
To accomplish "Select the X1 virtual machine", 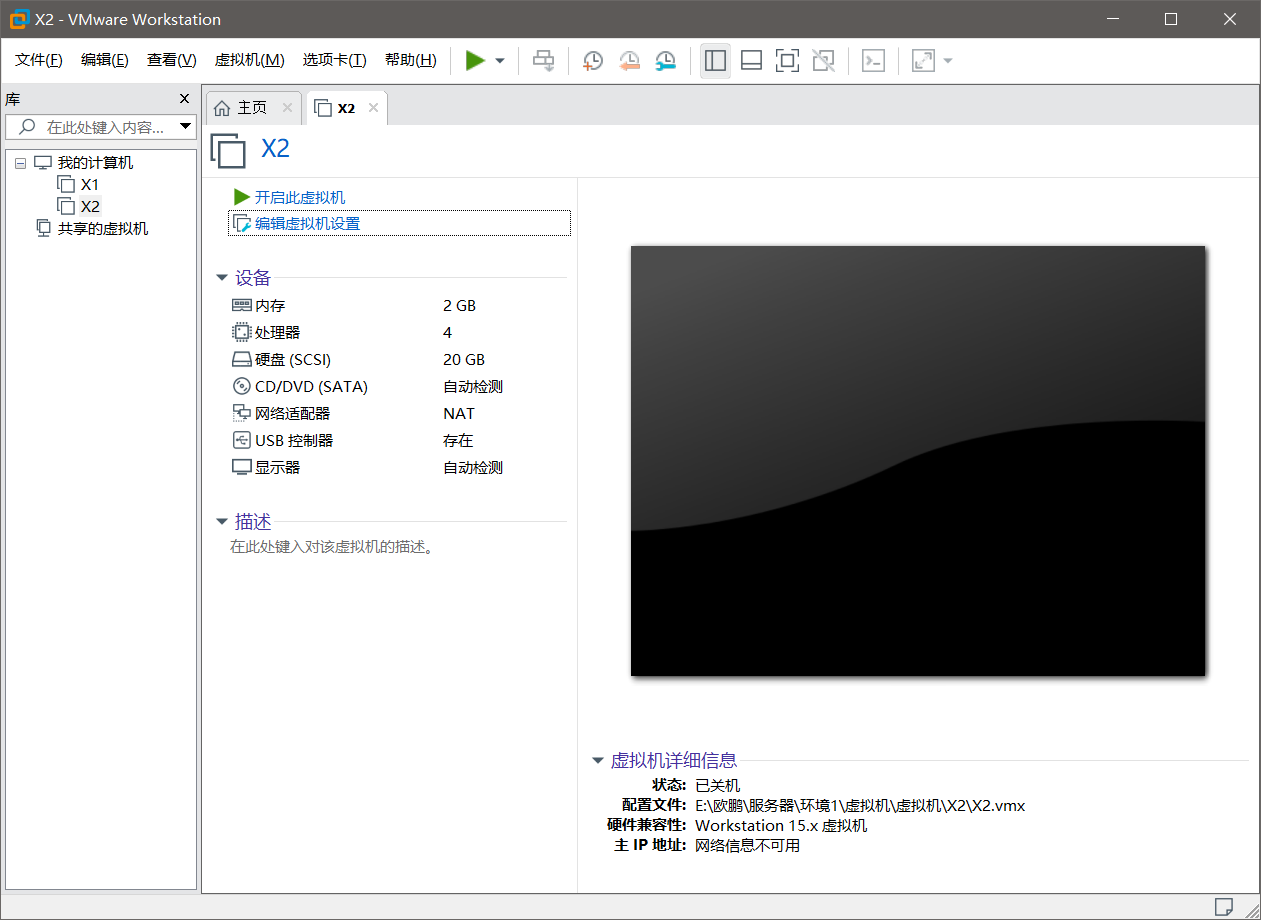I will click(x=90, y=185).
